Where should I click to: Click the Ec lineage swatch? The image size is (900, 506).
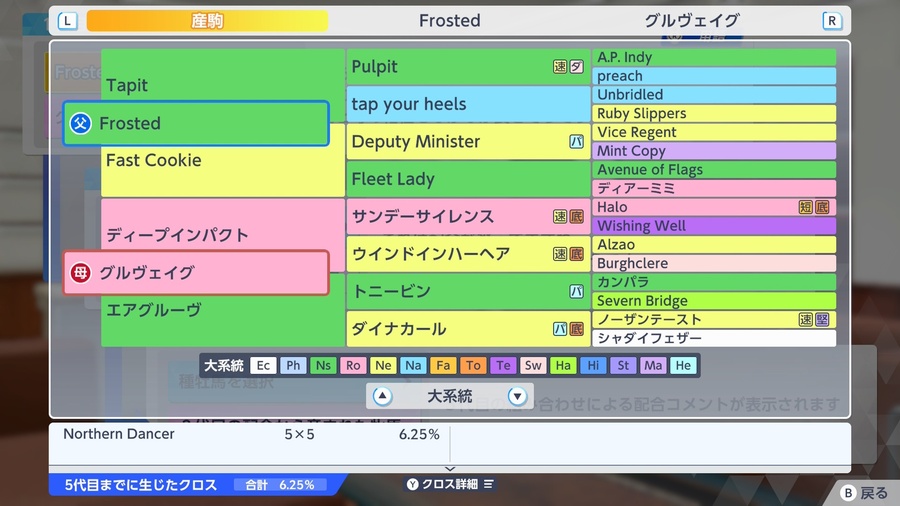click(263, 365)
